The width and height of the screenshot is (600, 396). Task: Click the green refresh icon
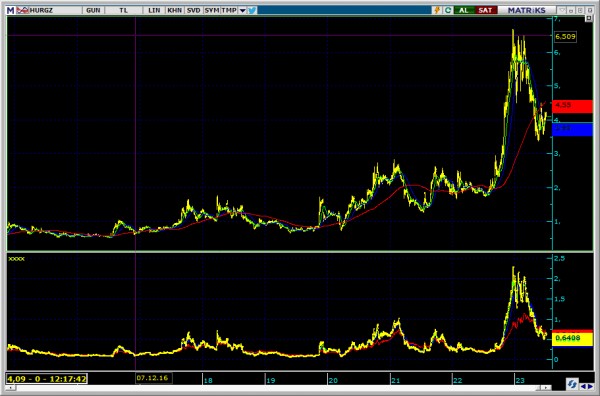[x=448, y=10]
